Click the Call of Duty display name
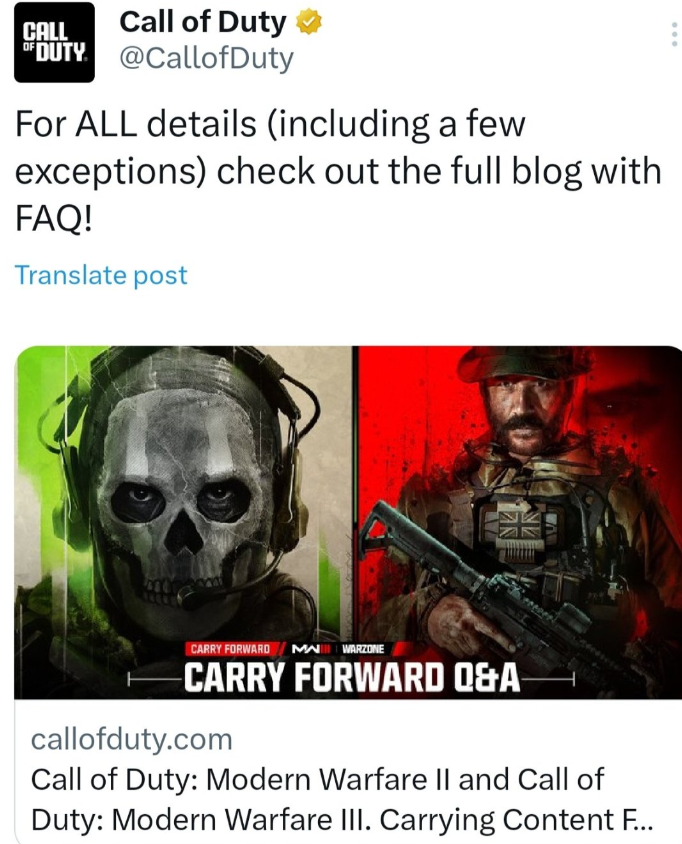The width and height of the screenshot is (682, 844). [203, 23]
